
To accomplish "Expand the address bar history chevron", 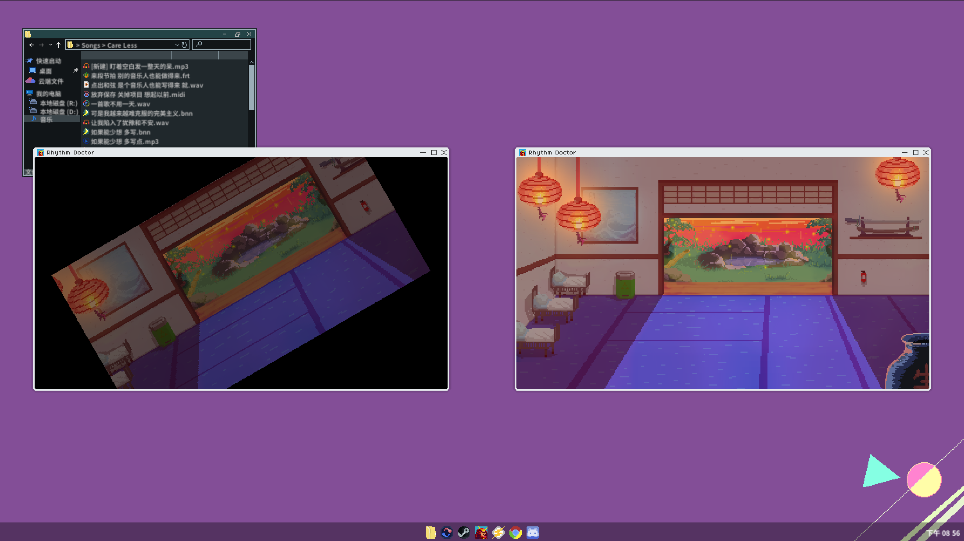I will 177,45.
